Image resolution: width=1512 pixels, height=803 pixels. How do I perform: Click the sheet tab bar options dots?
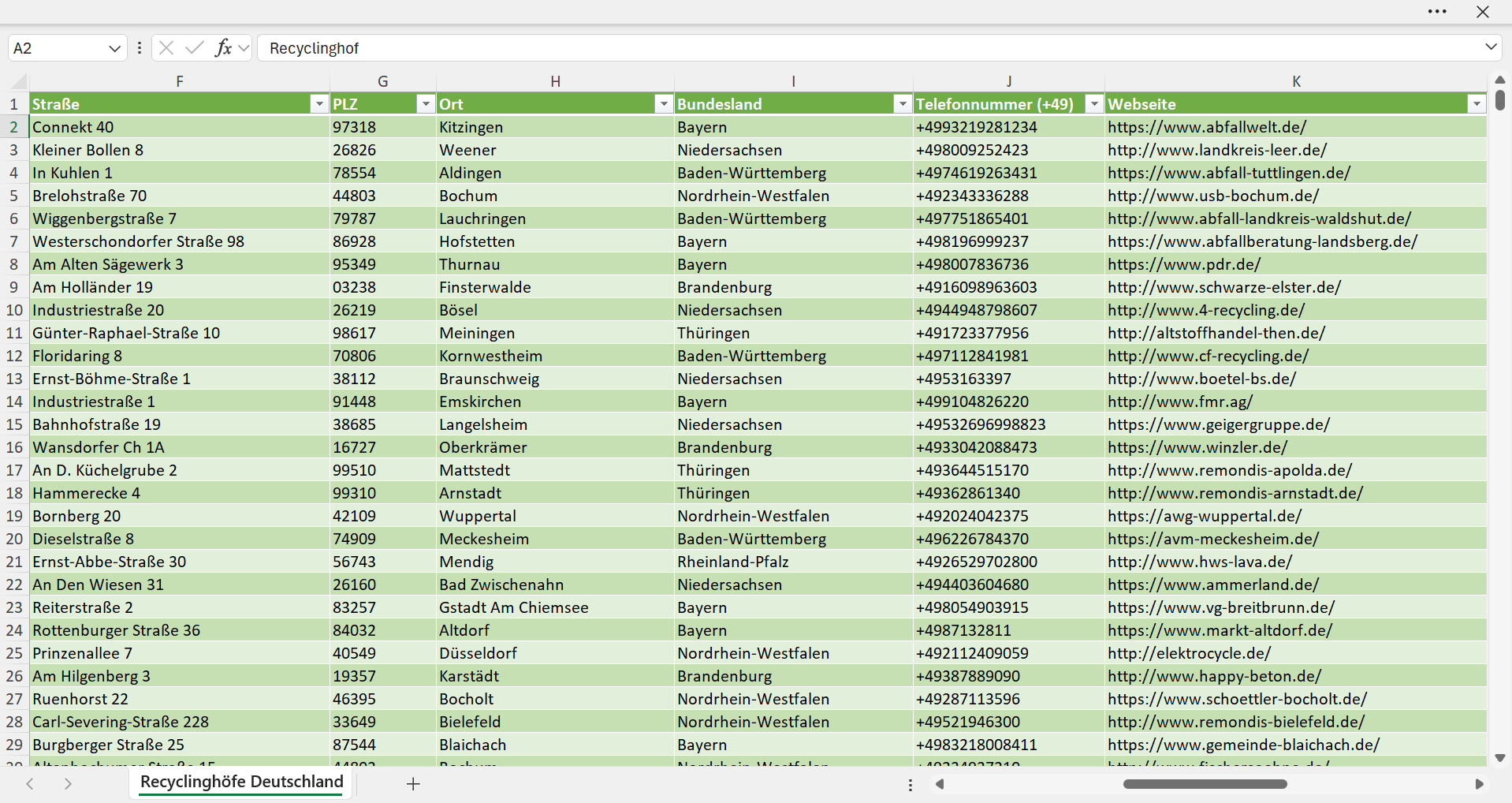pos(911,785)
